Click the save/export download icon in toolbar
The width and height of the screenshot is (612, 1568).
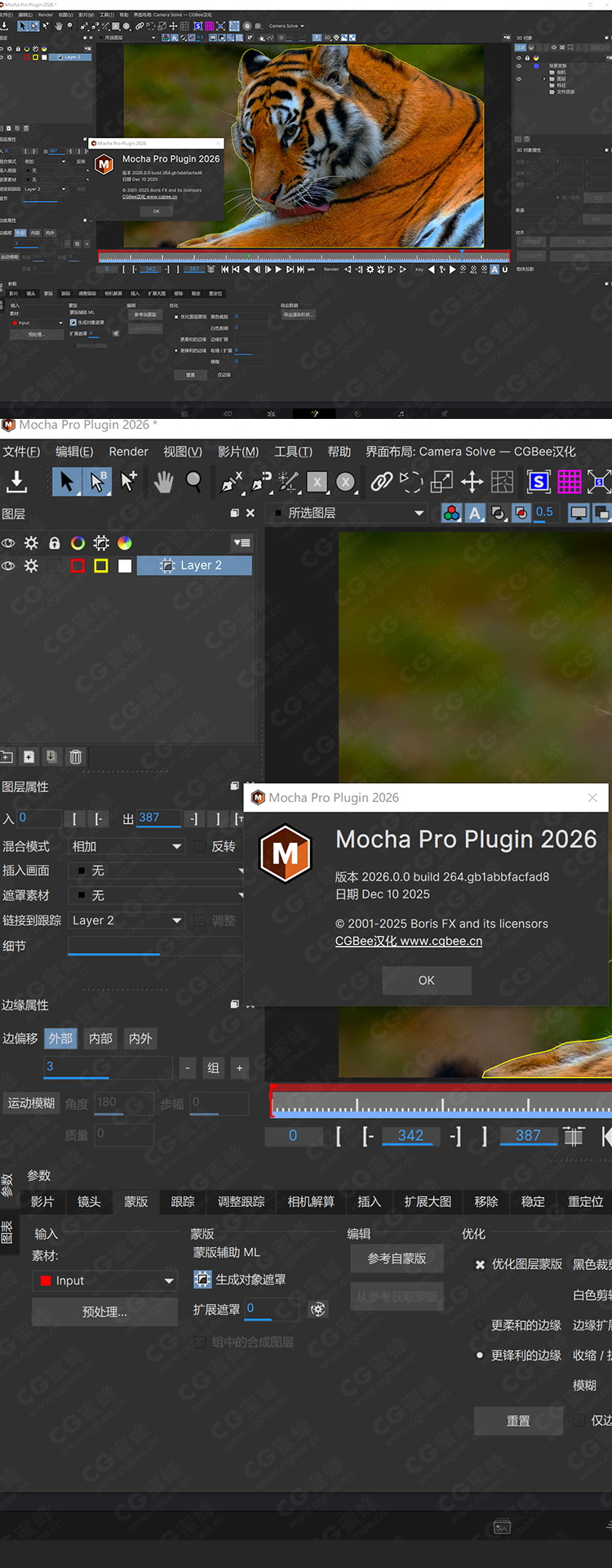point(16,482)
